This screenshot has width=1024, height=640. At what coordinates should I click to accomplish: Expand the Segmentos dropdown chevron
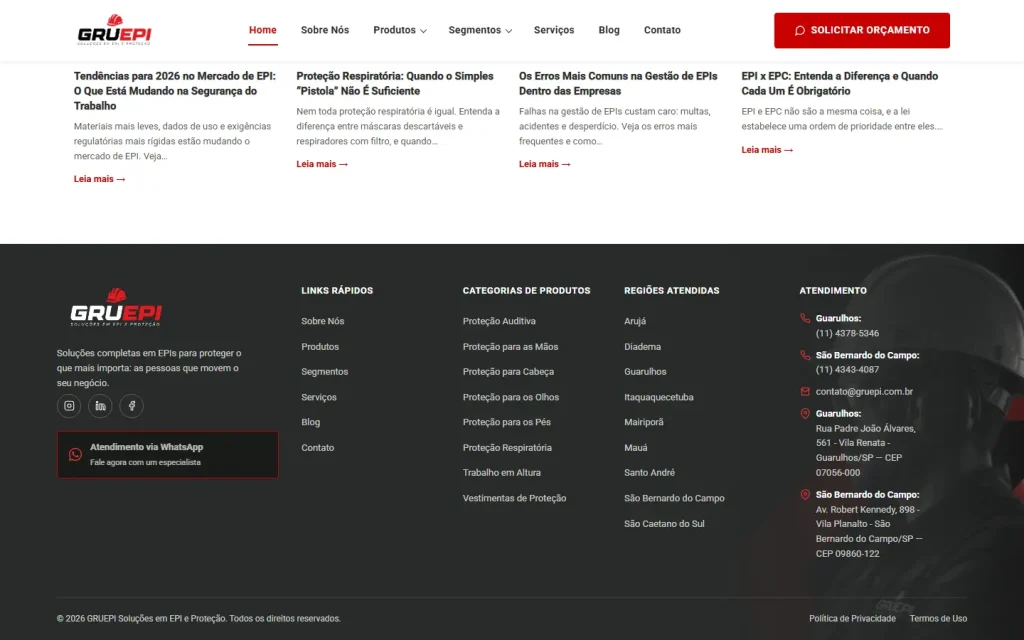509,31
